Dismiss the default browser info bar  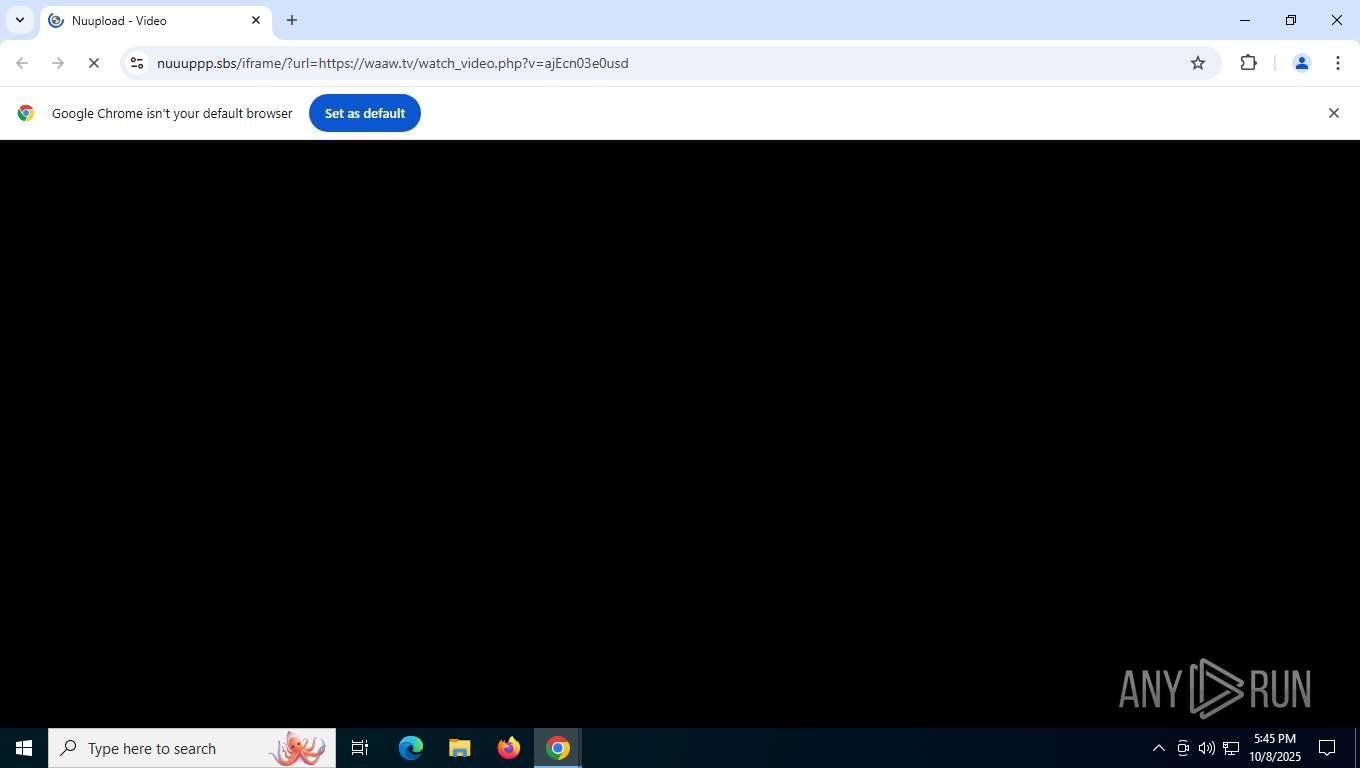tap(1333, 113)
